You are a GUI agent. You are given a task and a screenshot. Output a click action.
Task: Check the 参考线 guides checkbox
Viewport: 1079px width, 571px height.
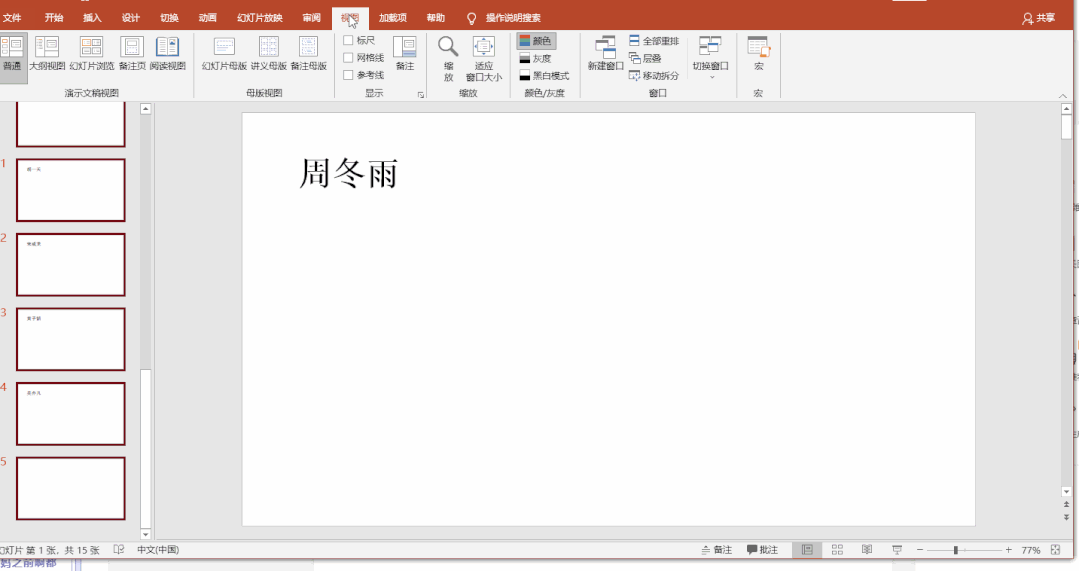[348, 75]
